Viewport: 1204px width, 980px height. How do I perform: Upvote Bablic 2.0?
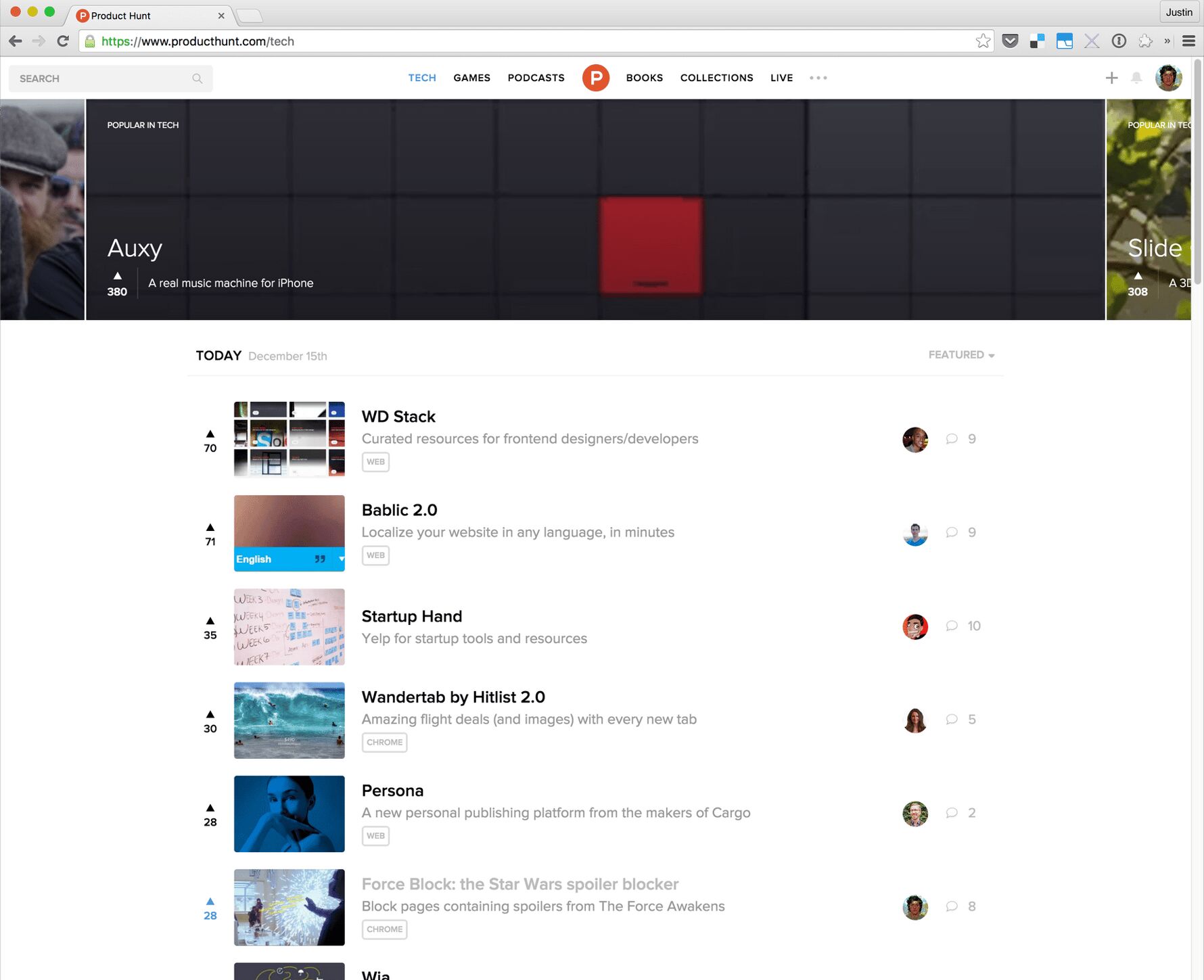click(210, 533)
